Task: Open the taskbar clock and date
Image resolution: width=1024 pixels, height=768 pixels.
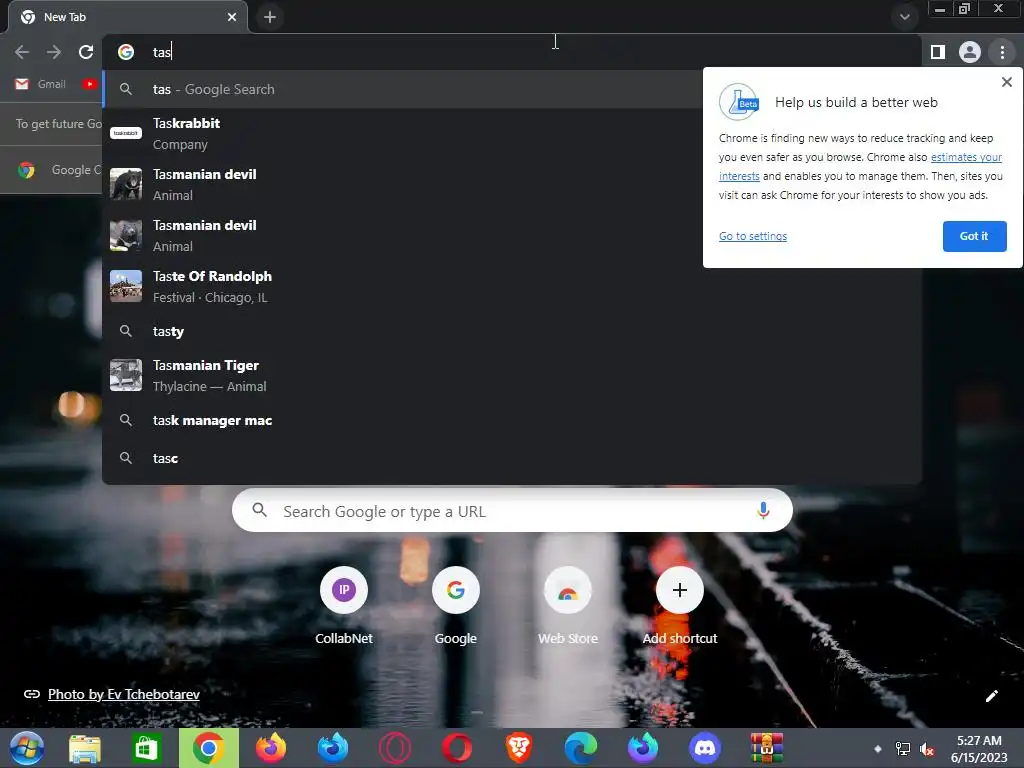Action: [x=978, y=749]
